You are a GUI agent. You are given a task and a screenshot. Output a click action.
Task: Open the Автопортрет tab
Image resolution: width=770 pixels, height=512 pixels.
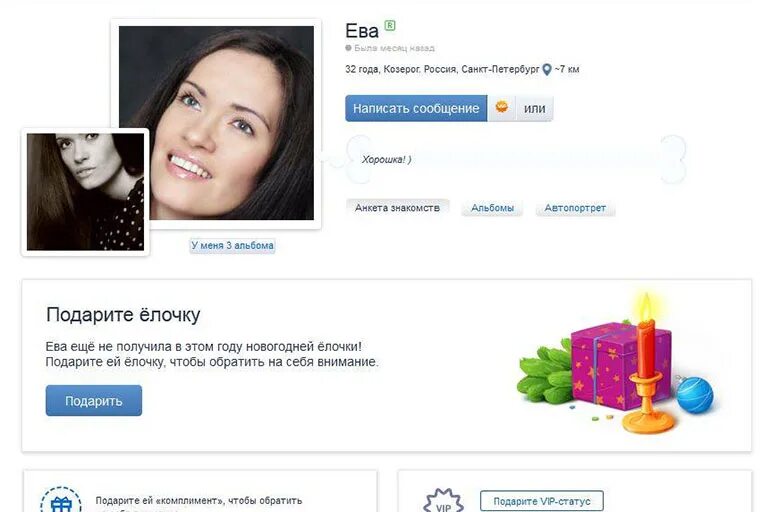point(575,208)
